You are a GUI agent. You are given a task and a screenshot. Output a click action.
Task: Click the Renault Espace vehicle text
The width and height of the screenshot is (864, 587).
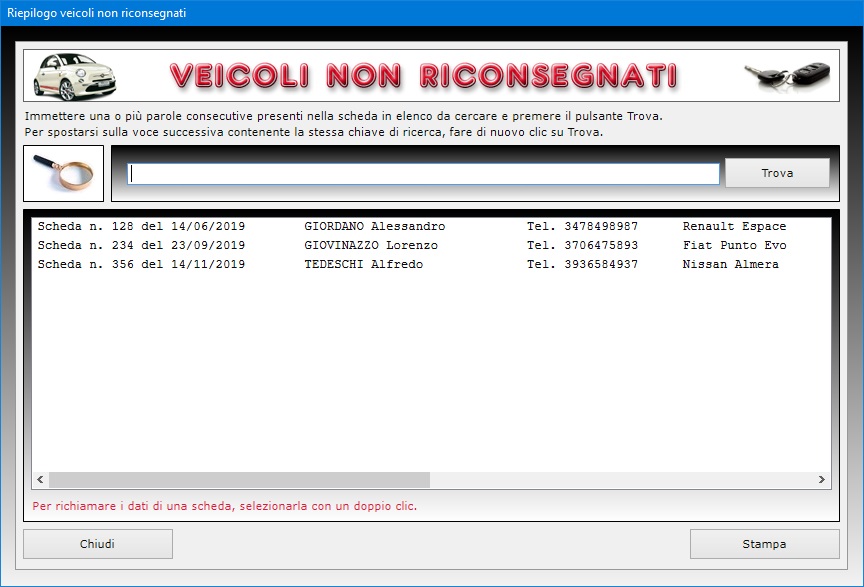(x=735, y=226)
